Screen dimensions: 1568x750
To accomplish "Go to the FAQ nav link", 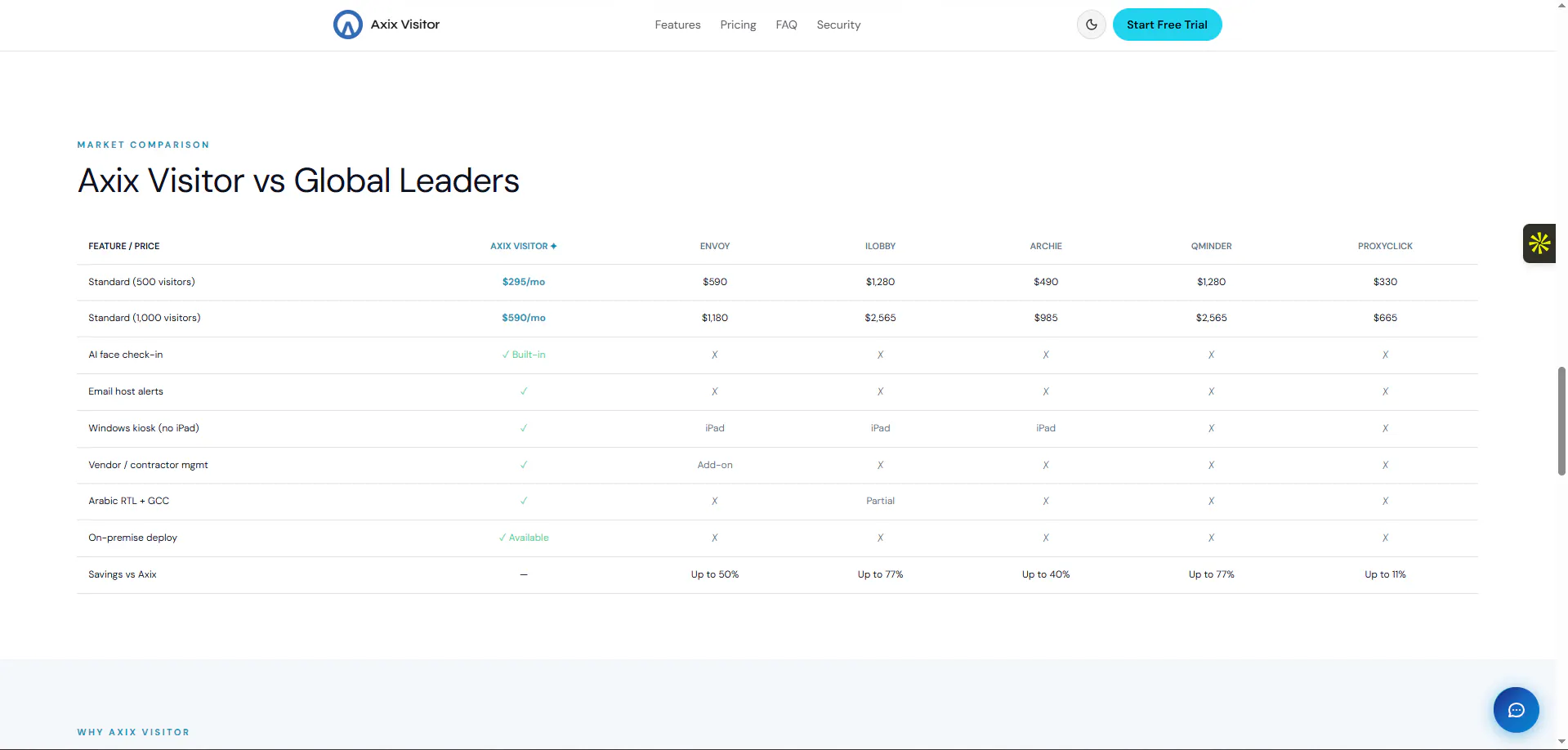I will click(786, 25).
